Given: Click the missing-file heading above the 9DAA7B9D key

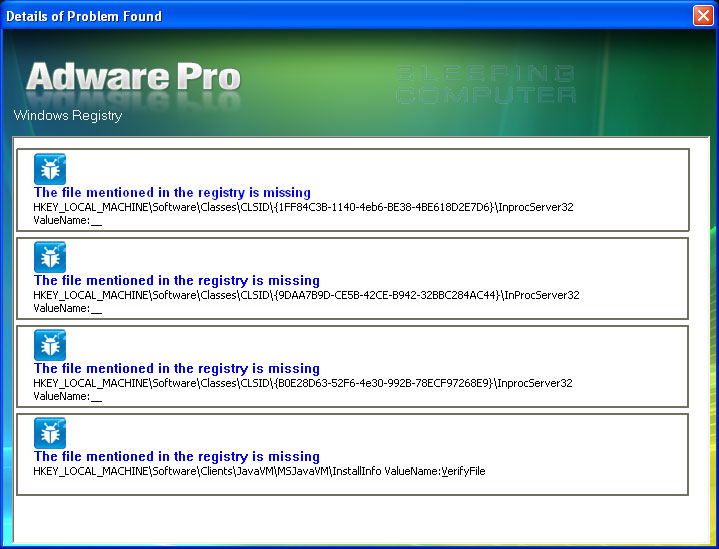Looking at the screenshot, I should click(x=177, y=280).
